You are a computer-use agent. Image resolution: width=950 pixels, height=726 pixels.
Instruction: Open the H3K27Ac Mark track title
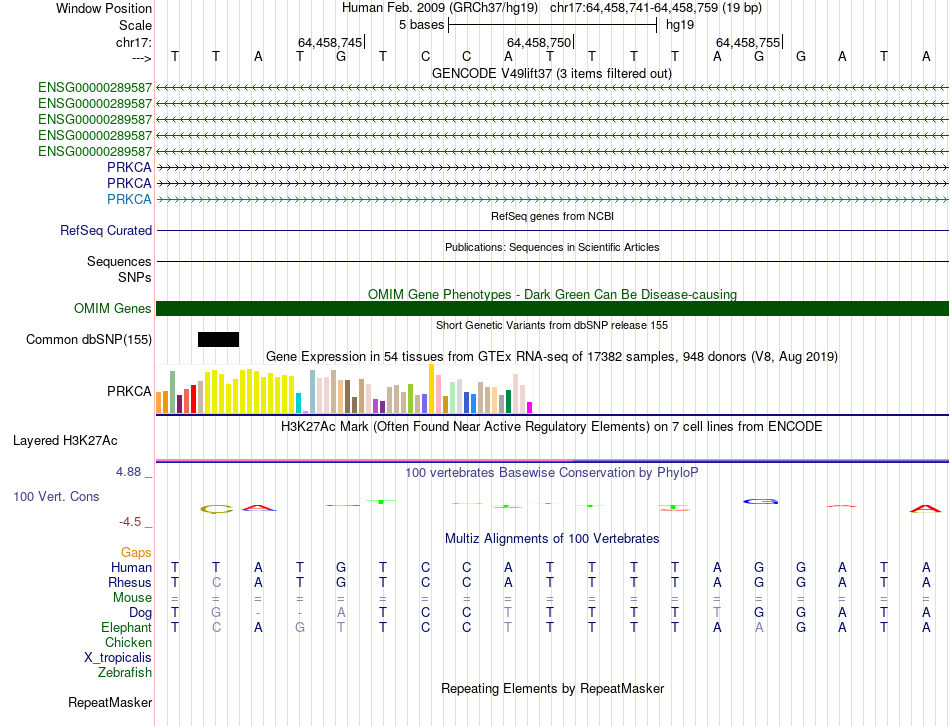(x=552, y=426)
